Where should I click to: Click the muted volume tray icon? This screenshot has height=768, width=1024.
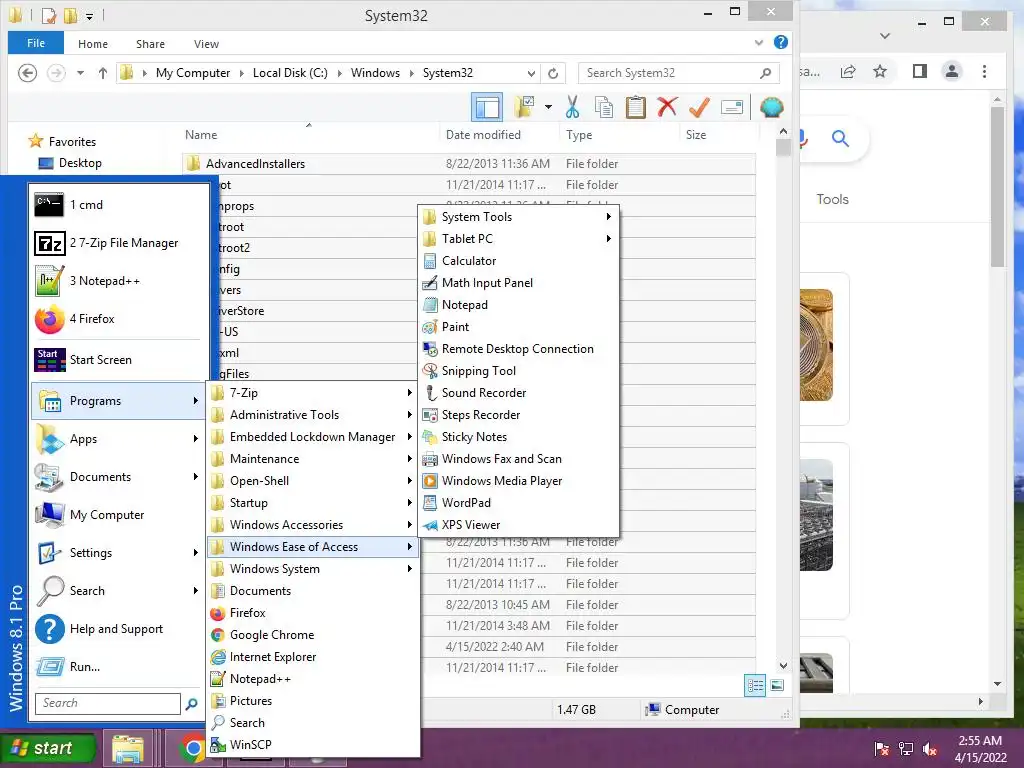click(930, 748)
